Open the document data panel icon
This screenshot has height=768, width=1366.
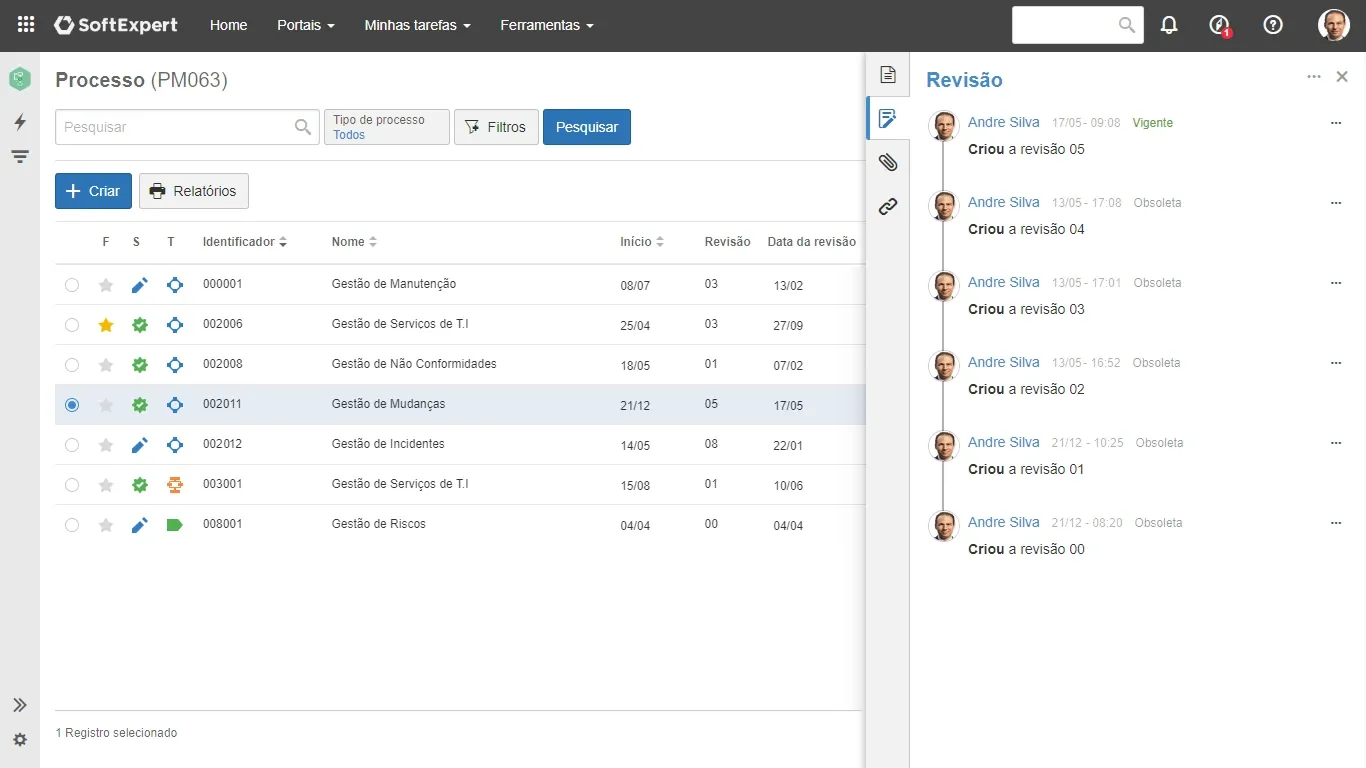(888, 75)
